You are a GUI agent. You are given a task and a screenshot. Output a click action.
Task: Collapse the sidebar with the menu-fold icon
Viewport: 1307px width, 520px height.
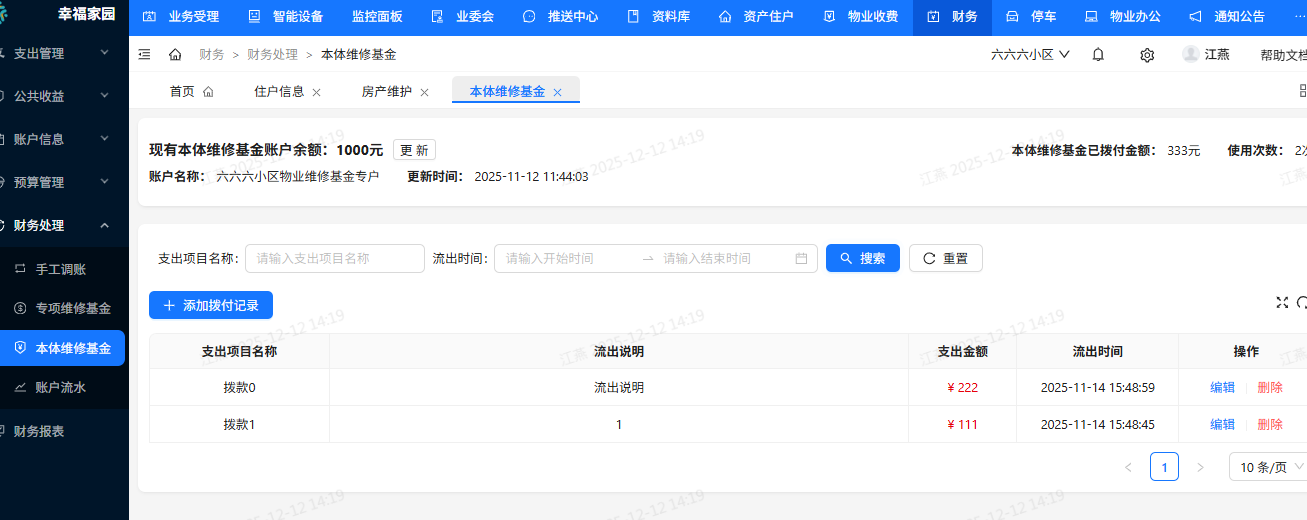point(145,54)
